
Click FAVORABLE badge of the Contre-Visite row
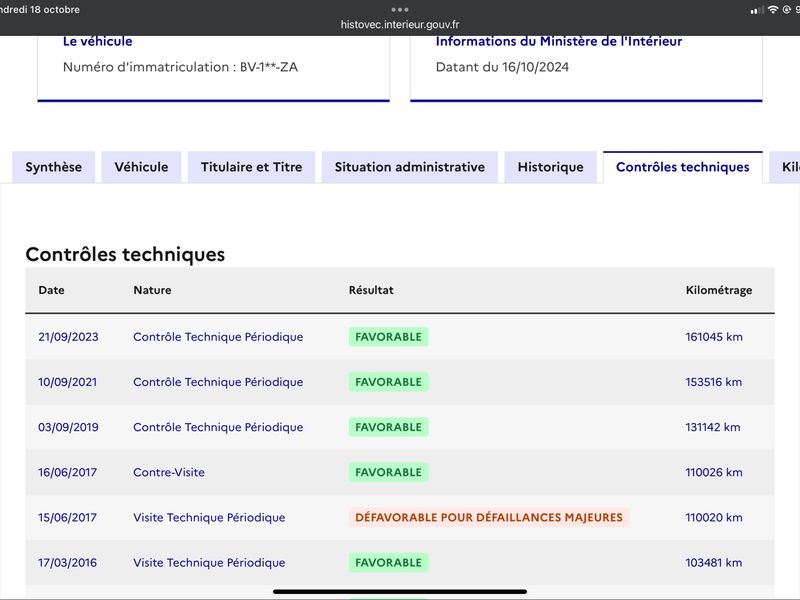[388, 472]
